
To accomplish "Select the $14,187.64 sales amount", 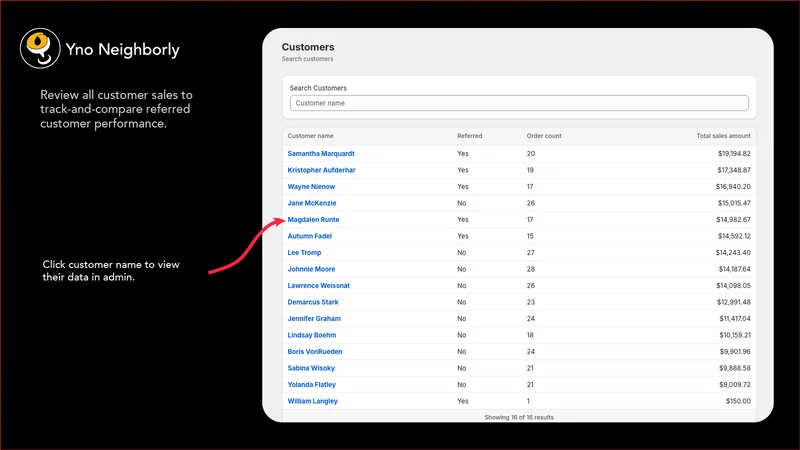I will click(734, 269).
